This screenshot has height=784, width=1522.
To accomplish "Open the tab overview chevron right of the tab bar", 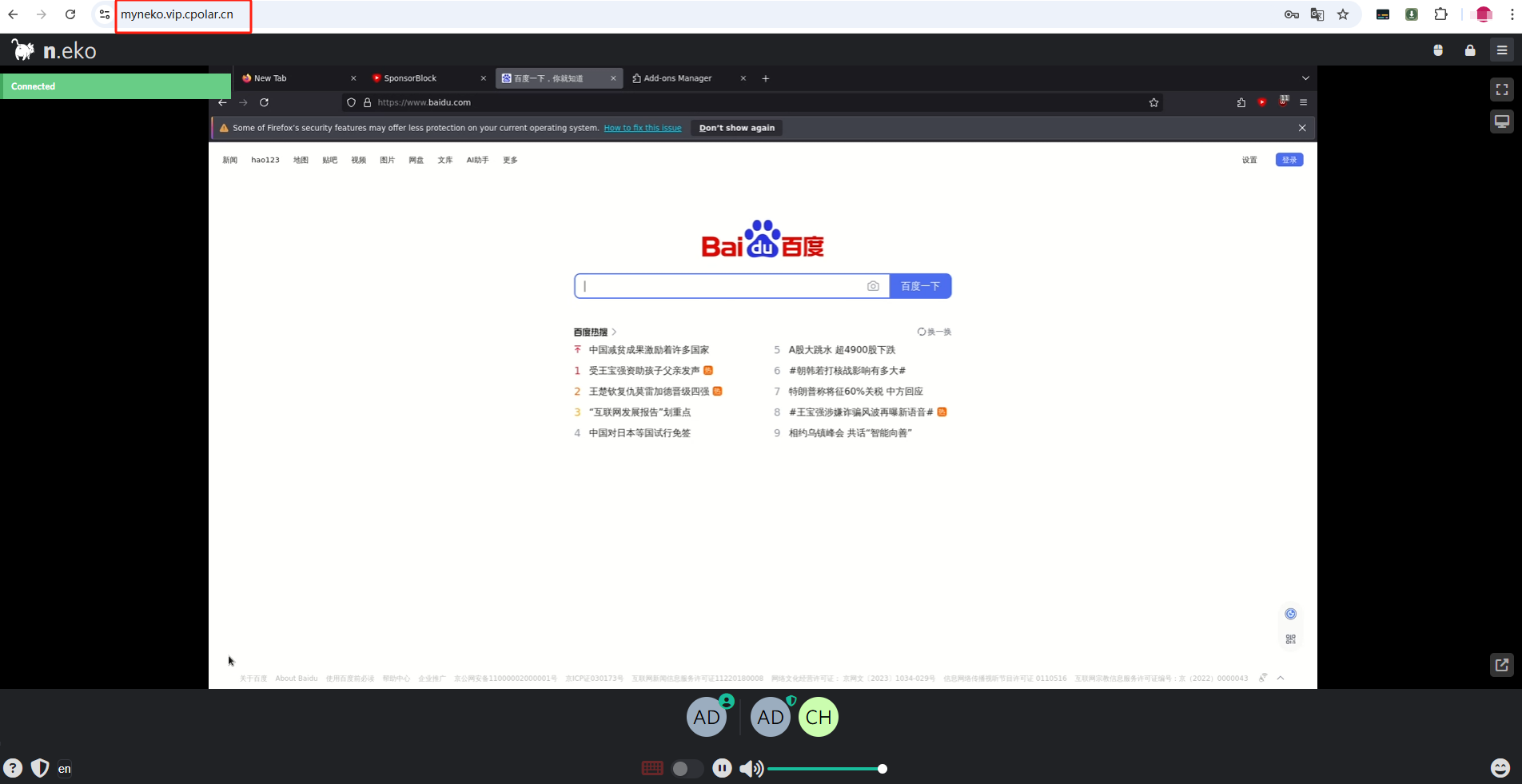I will 1305,78.
